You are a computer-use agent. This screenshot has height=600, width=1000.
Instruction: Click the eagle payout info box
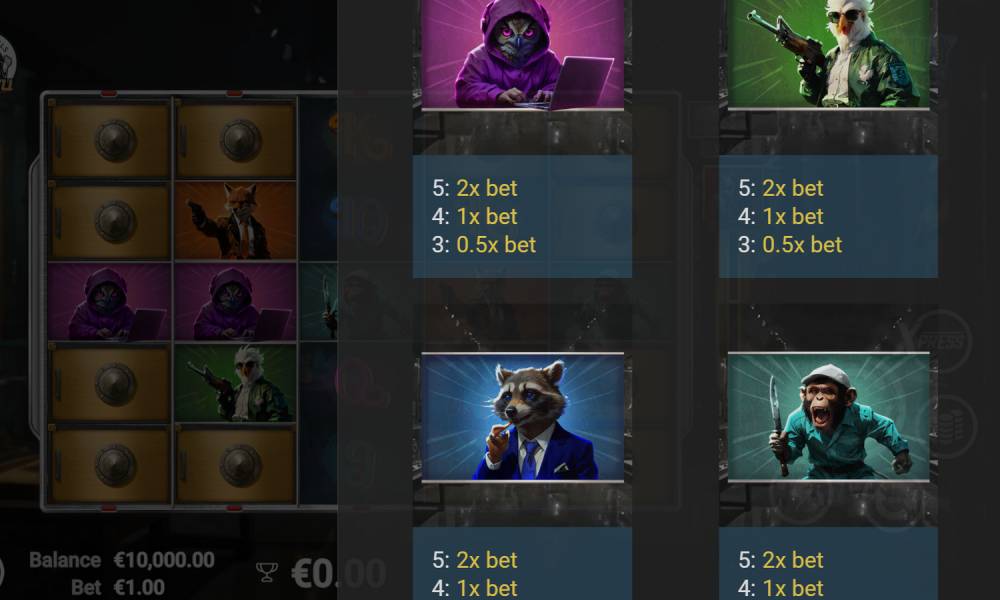pyautogui.click(x=828, y=216)
